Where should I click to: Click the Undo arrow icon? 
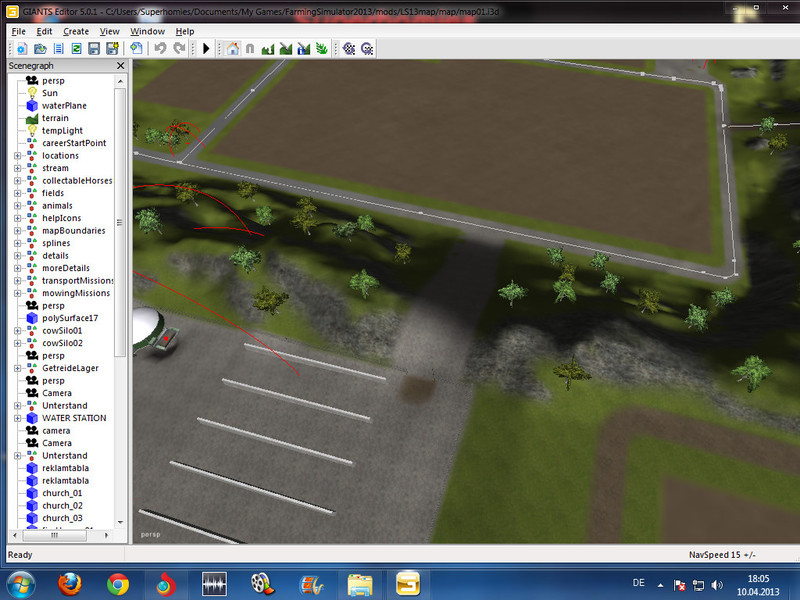click(160, 48)
